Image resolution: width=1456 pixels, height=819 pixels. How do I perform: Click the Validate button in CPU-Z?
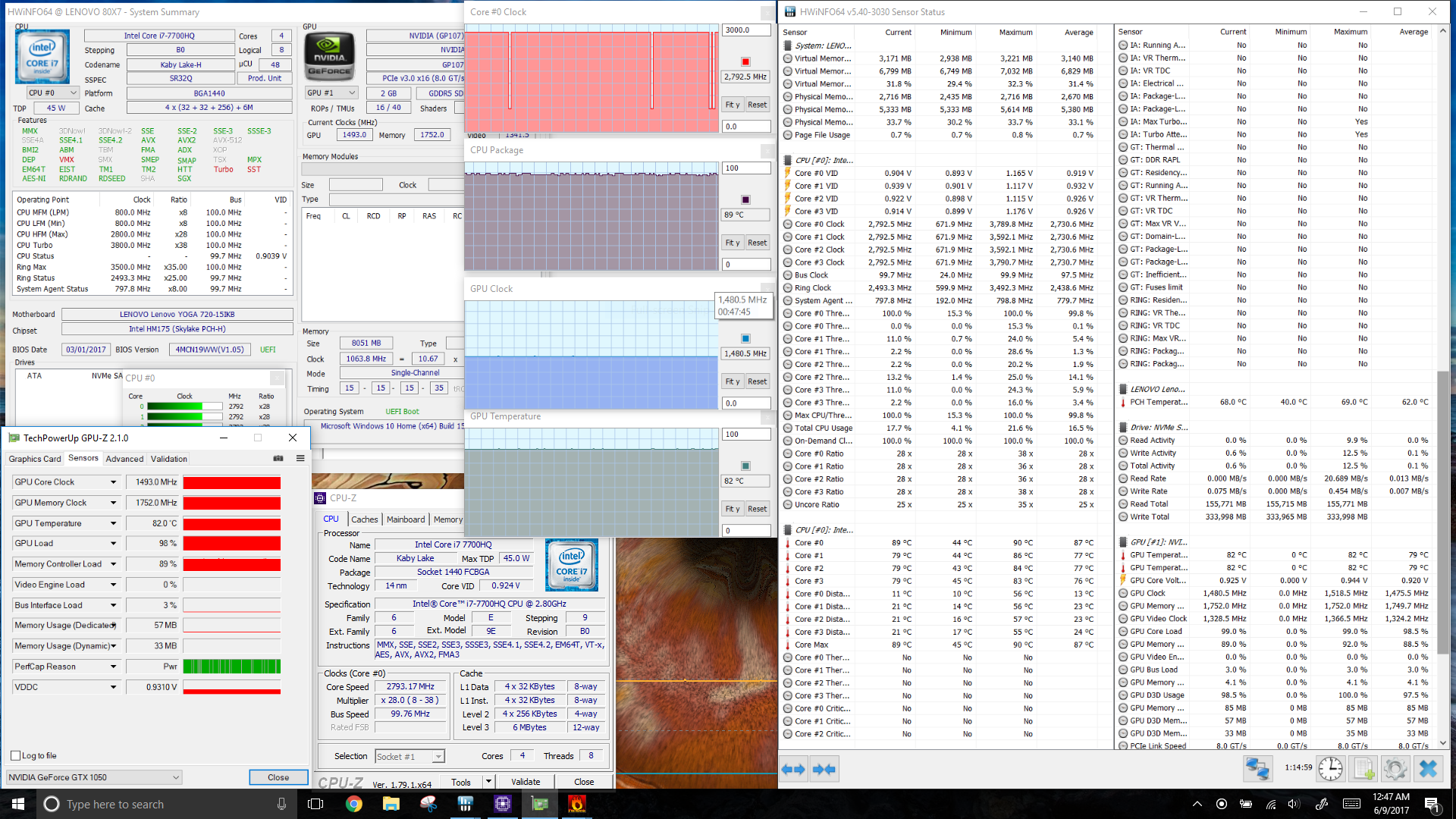526,782
